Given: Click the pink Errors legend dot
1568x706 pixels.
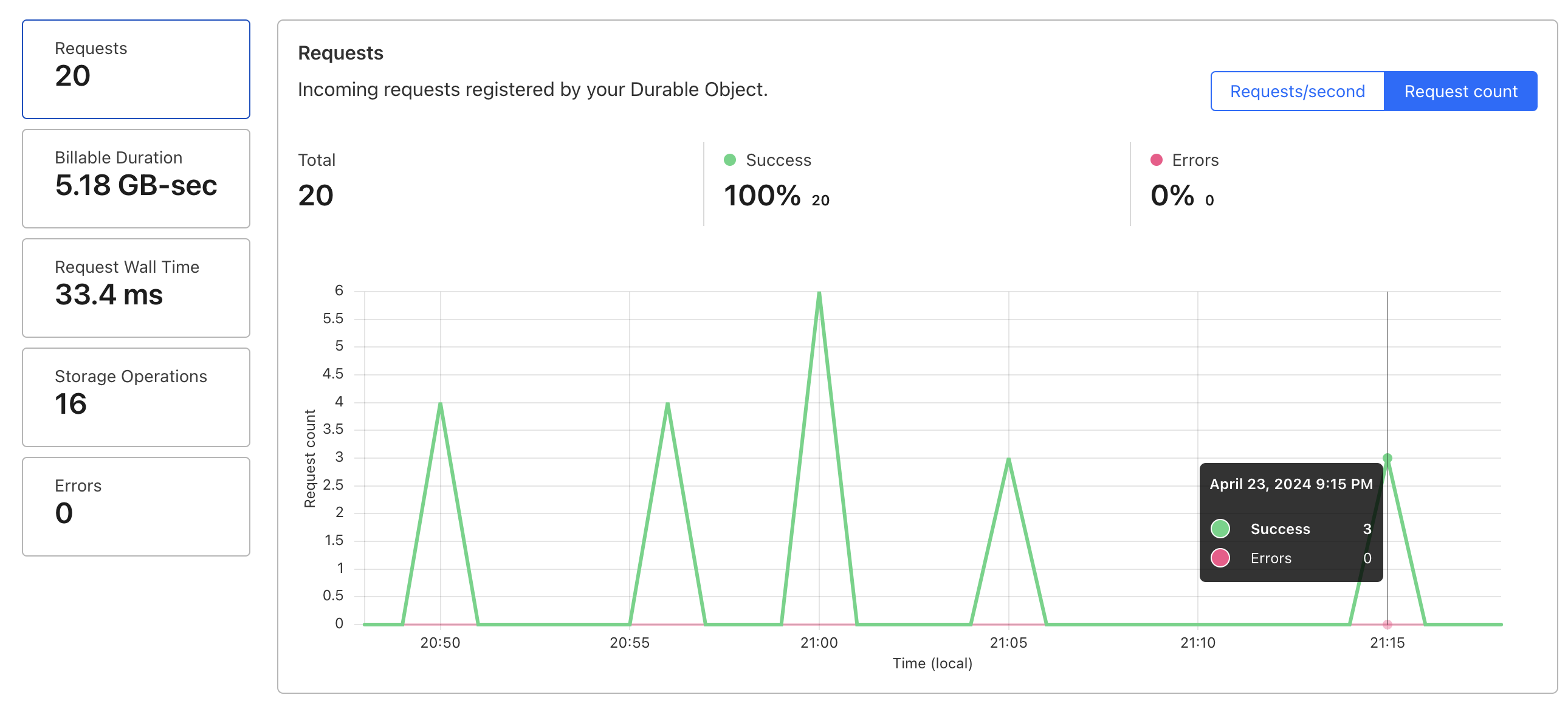Looking at the screenshot, I should (x=1156, y=160).
